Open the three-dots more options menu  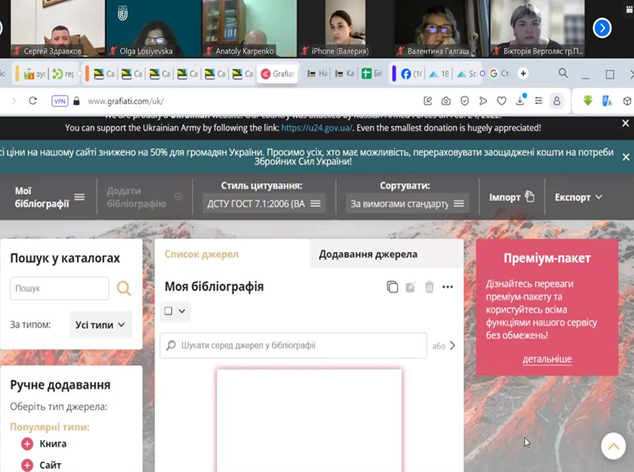448,287
